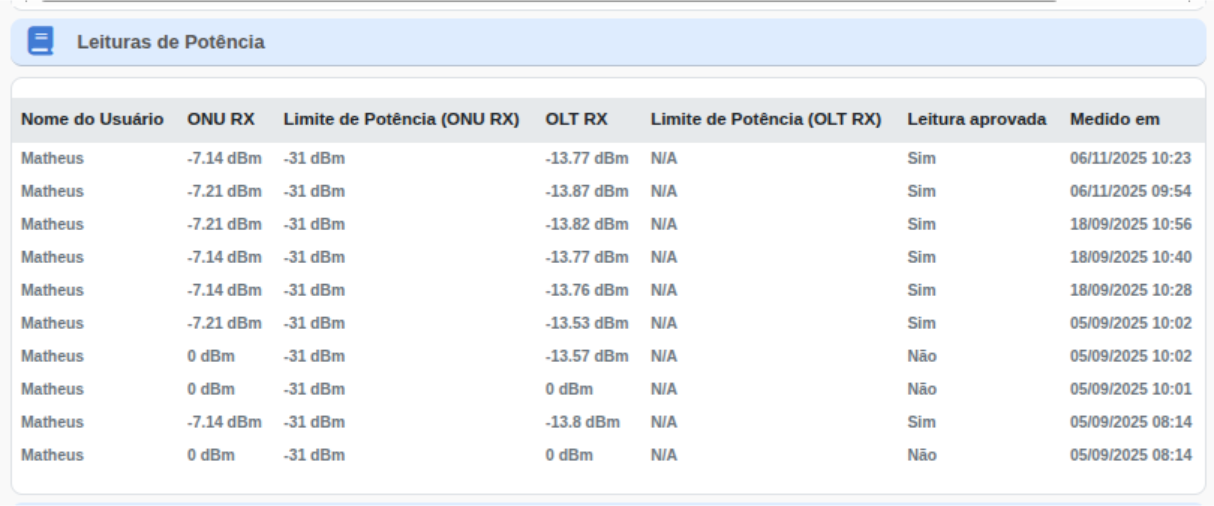Sort by Leitura aprovada column
Image resolution: width=1214 pixels, height=506 pixels.
coord(976,119)
